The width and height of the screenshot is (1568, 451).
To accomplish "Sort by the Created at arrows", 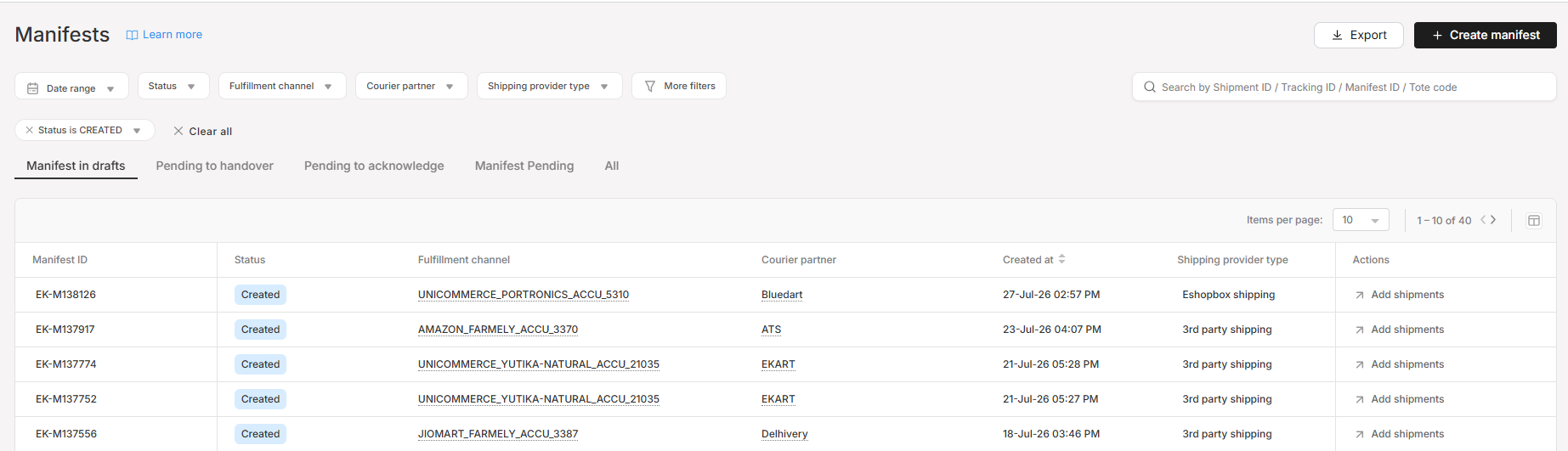I will click(x=1061, y=259).
